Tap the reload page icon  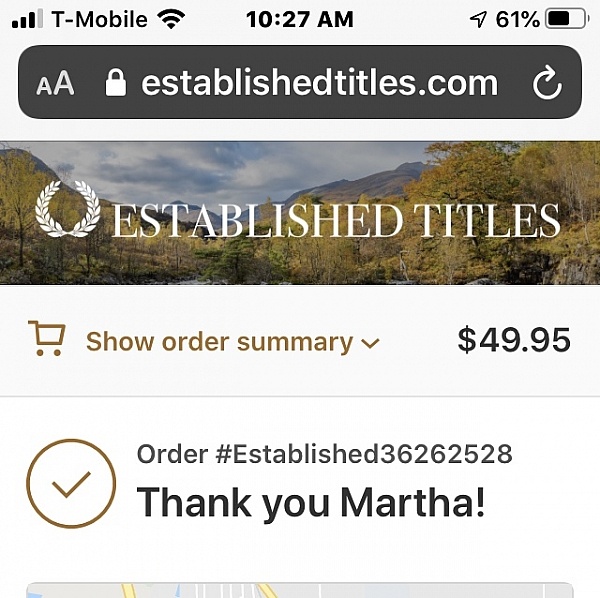point(547,83)
